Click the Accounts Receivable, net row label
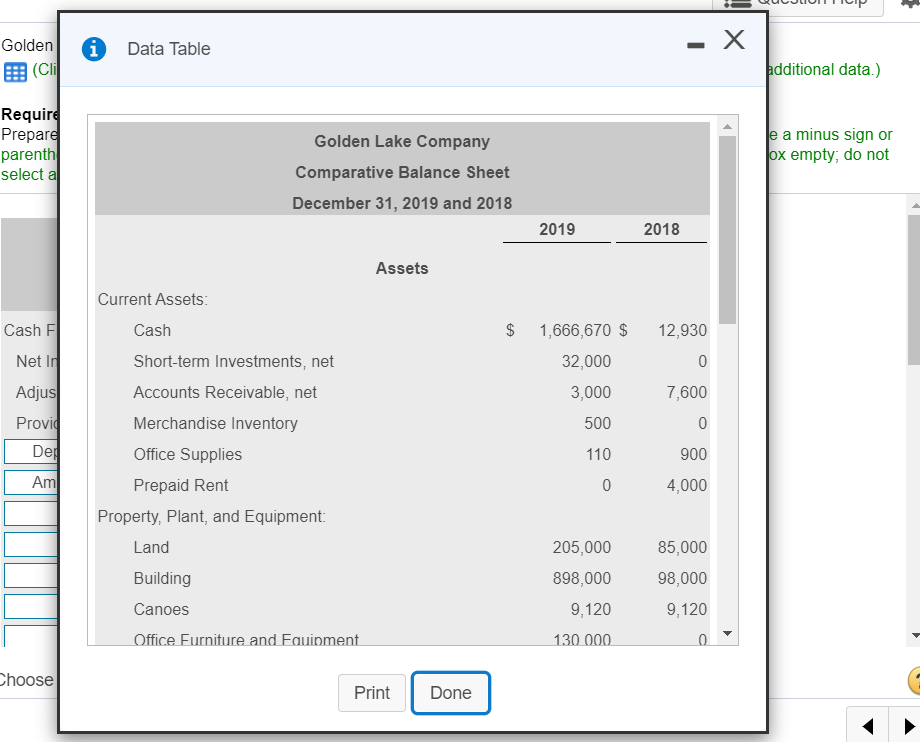The height and width of the screenshot is (742, 920). pos(225,392)
